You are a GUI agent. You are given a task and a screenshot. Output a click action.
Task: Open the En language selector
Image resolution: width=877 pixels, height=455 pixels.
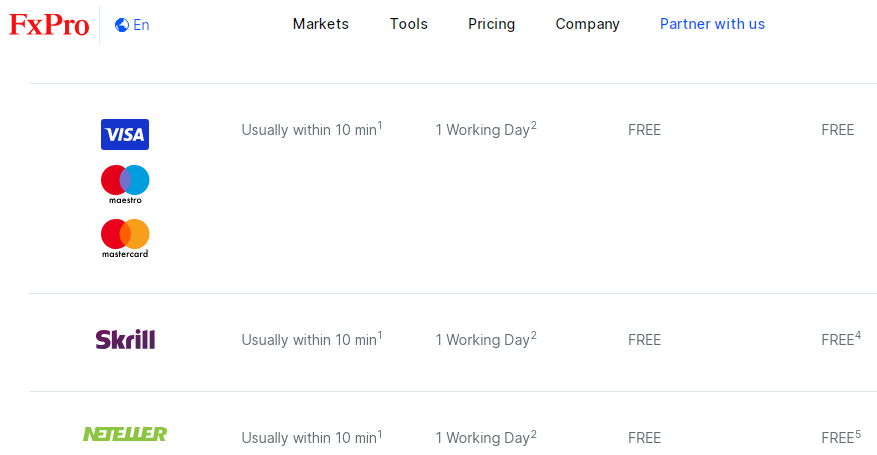click(141, 25)
